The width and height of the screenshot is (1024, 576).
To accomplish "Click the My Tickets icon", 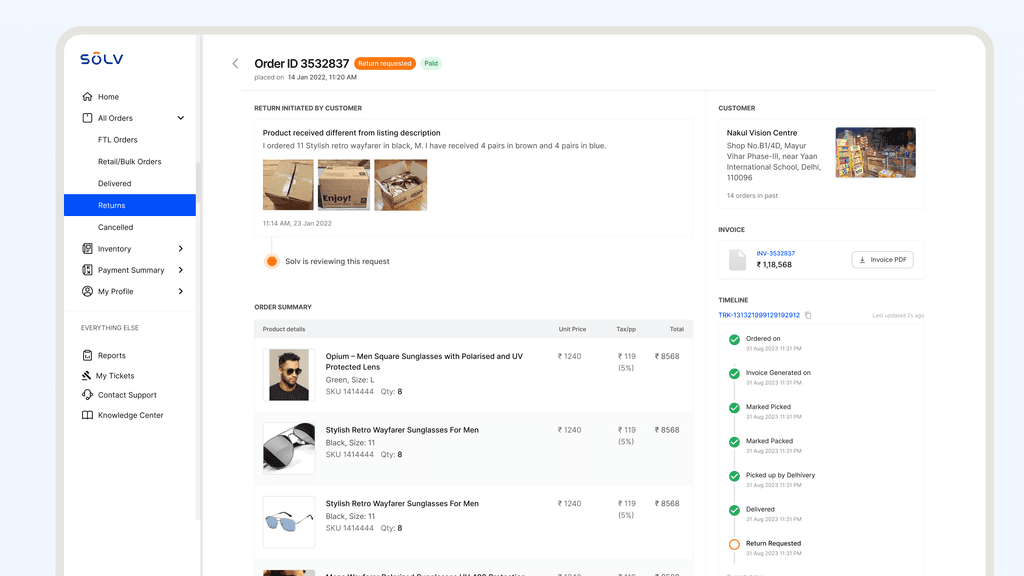I will click(x=86, y=376).
